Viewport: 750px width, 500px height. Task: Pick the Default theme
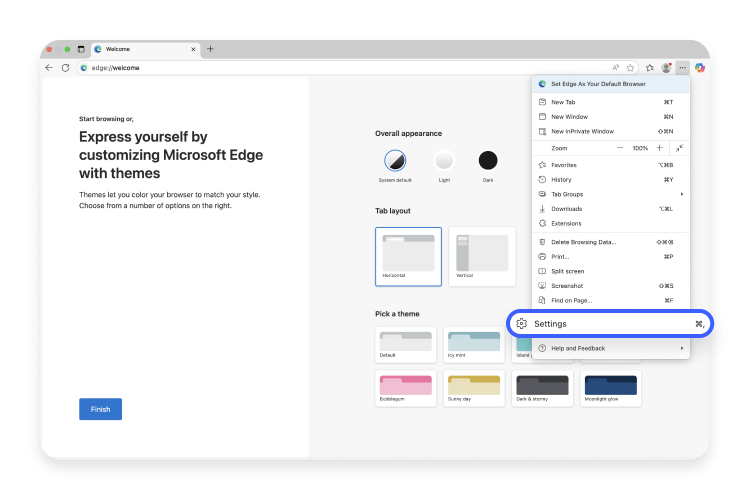click(x=406, y=344)
